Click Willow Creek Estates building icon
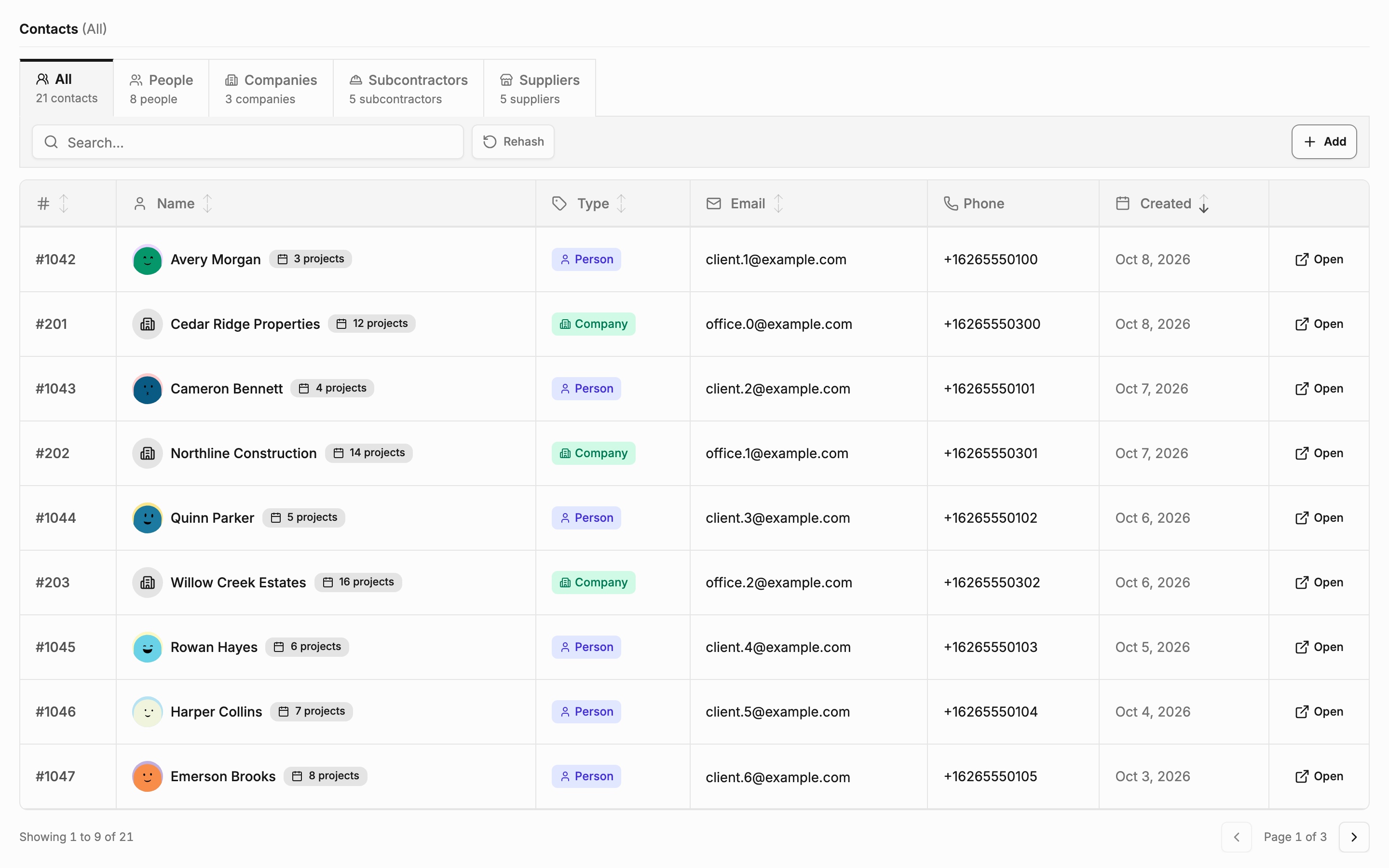The image size is (1389, 868). (148, 583)
